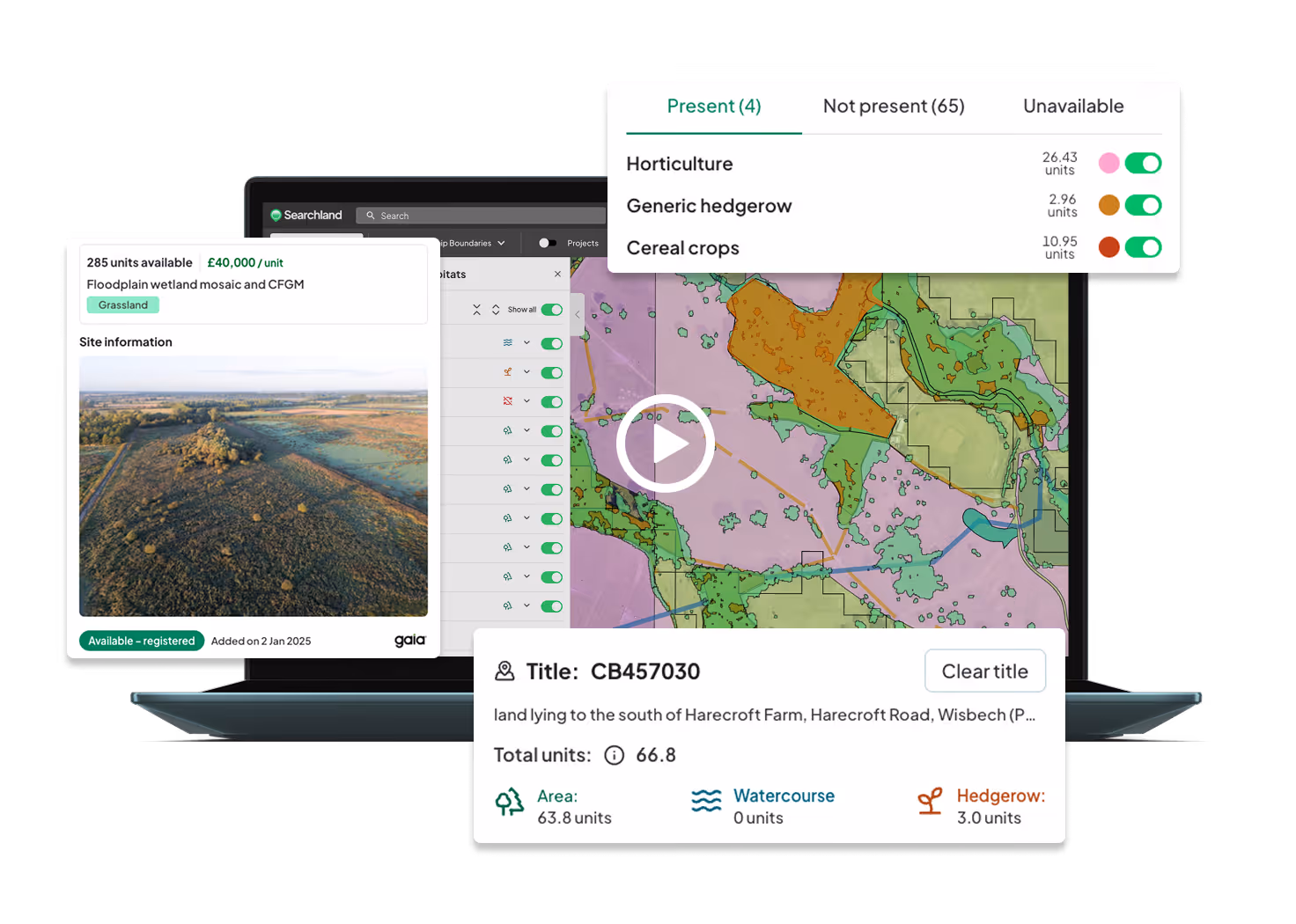Toggle off the watercourse waves row switch

552,343
